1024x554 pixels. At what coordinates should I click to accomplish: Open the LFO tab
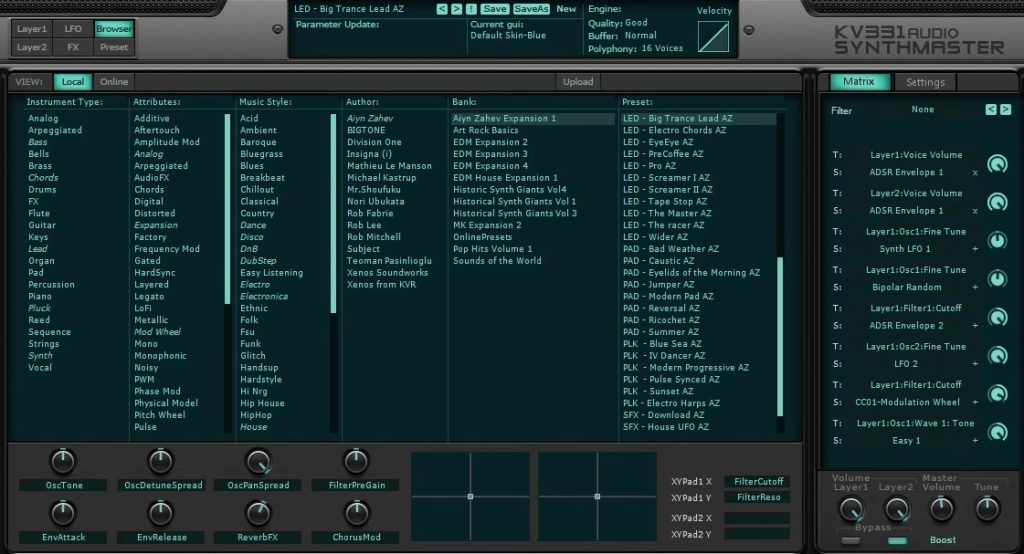pyautogui.click(x=73, y=29)
